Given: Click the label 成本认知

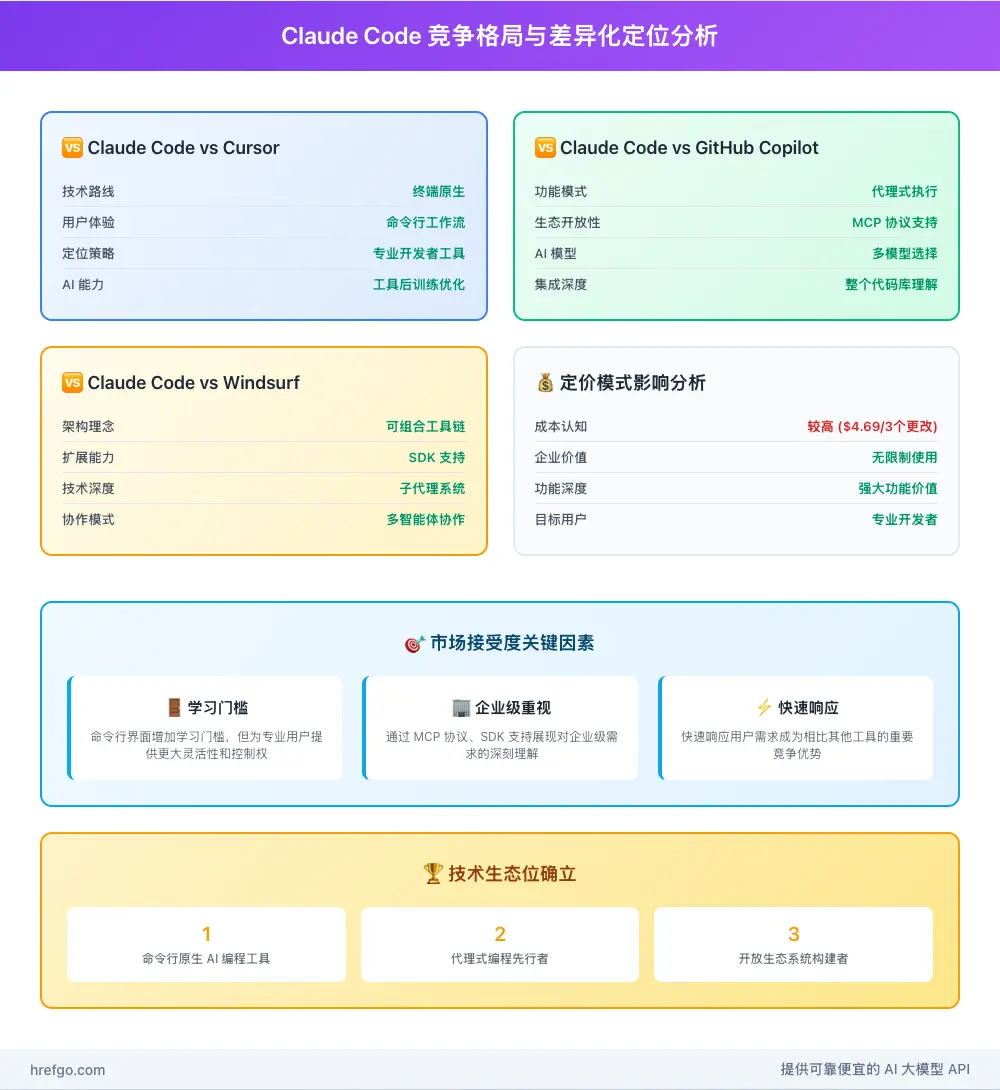Looking at the screenshot, I should [x=561, y=426].
